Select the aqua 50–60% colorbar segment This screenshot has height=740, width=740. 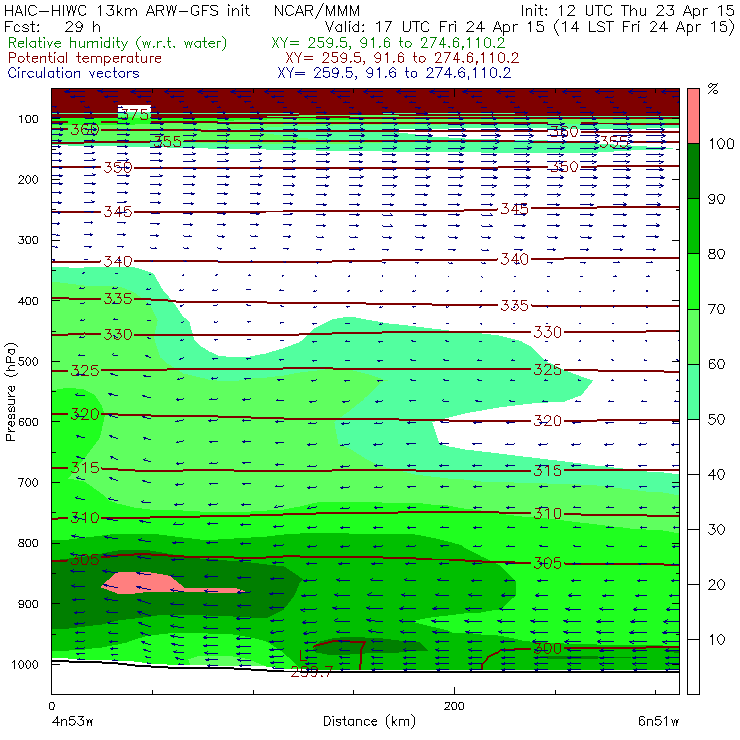coord(693,391)
